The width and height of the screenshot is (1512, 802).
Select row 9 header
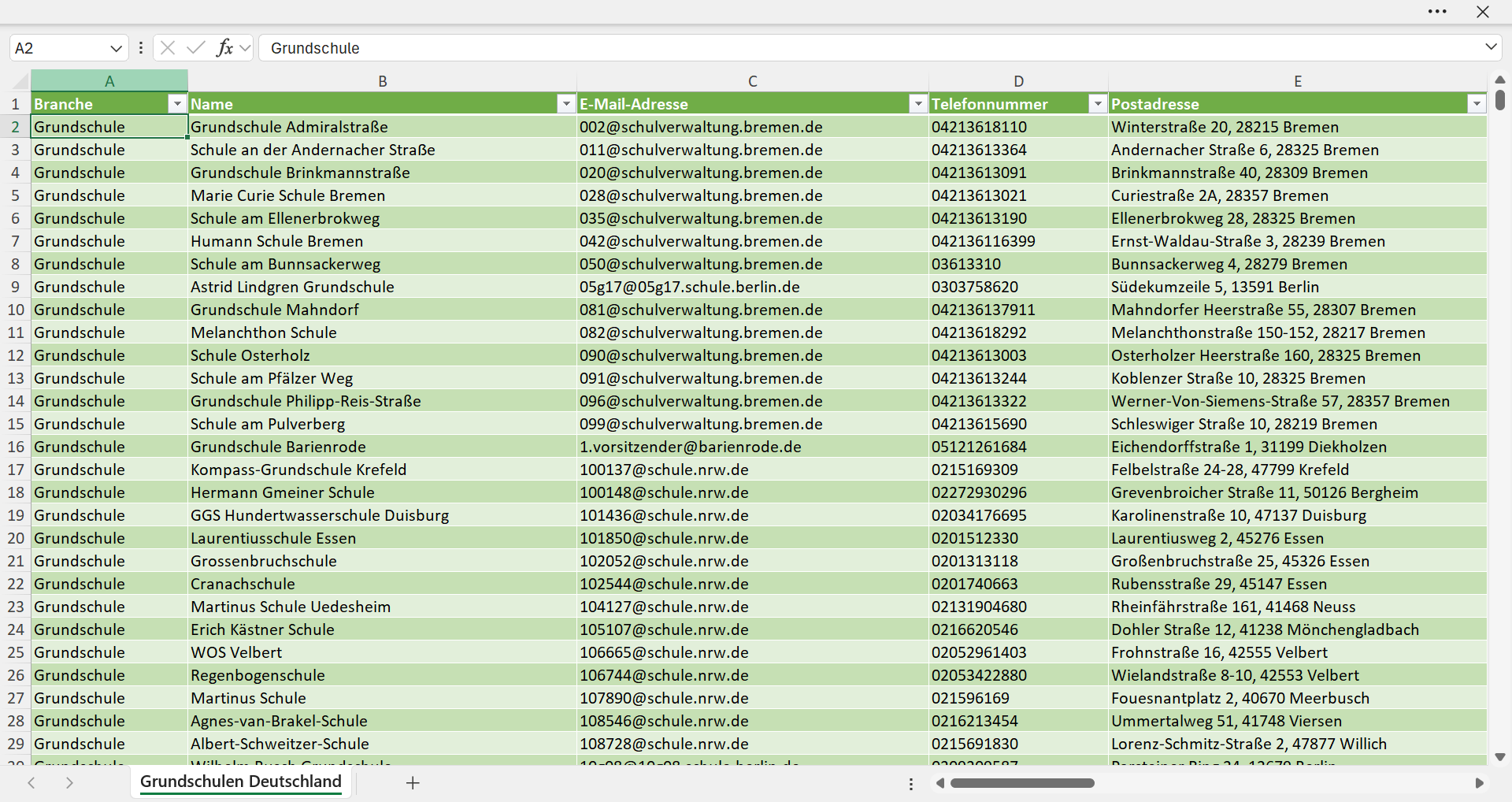click(x=15, y=287)
